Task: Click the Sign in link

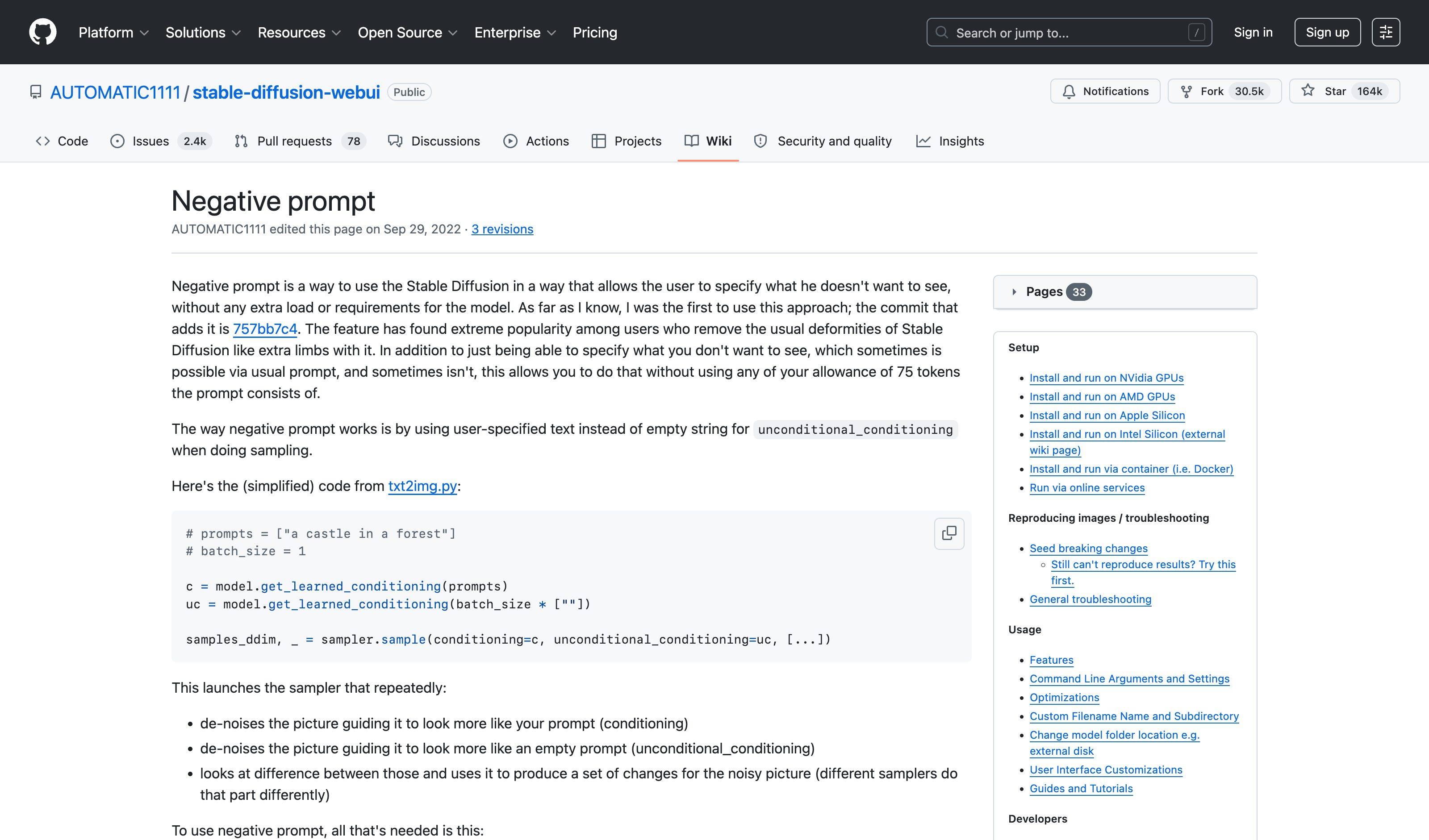Action: click(1253, 32)
